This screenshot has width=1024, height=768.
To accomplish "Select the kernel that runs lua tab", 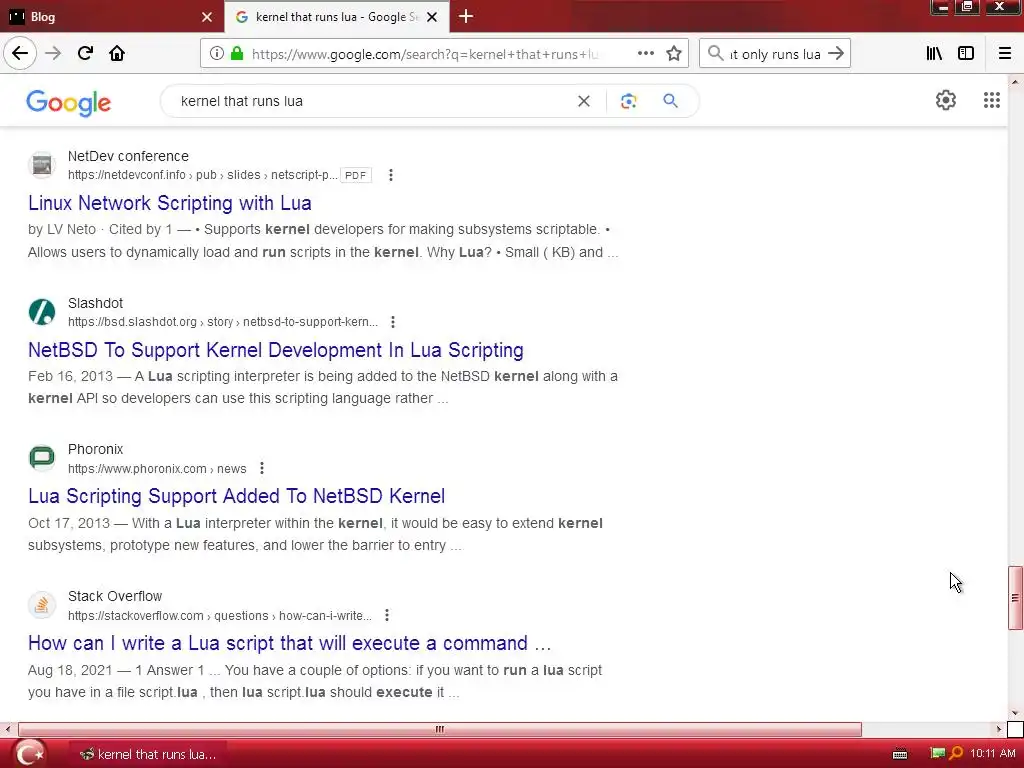I will pos(337,17).
